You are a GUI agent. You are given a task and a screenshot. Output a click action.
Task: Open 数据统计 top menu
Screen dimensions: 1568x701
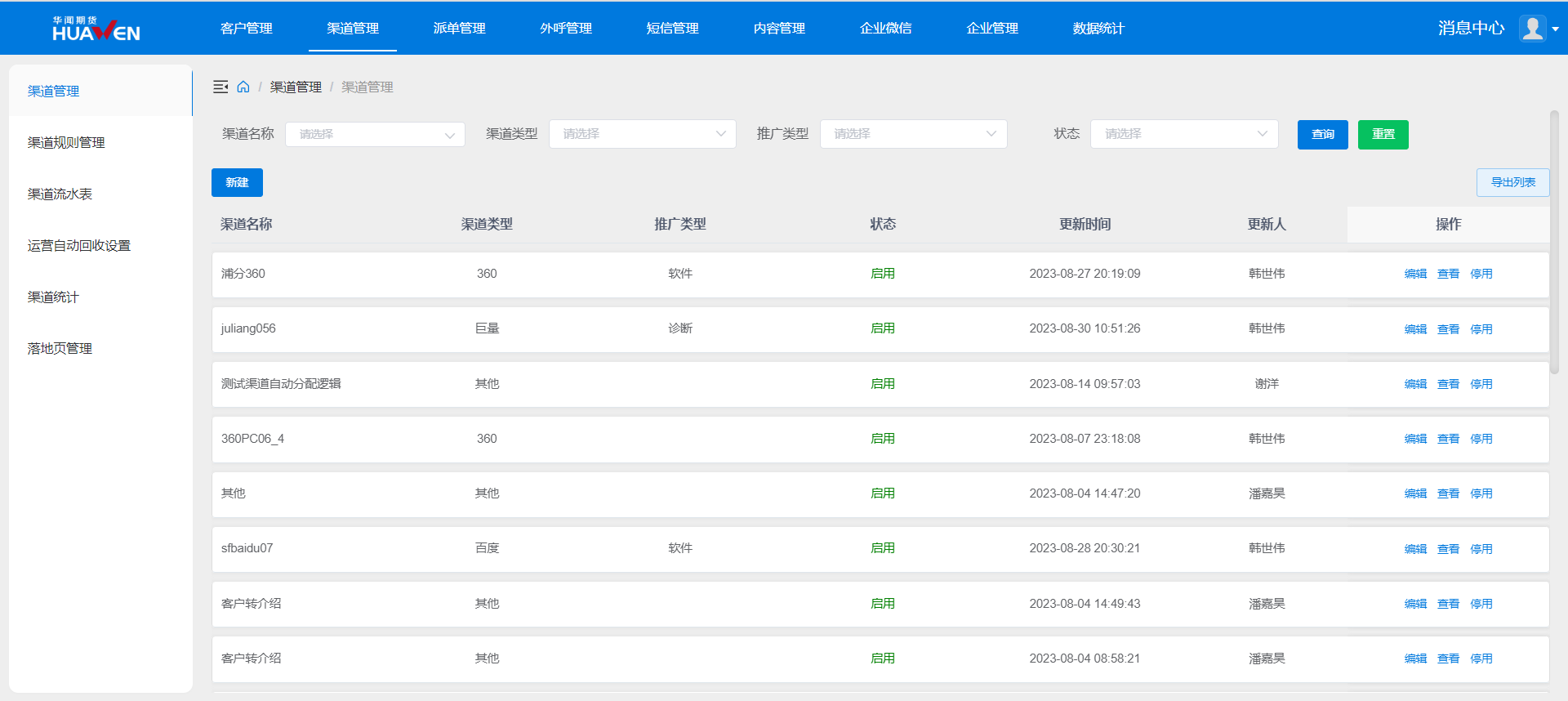tap(1098, 29)
